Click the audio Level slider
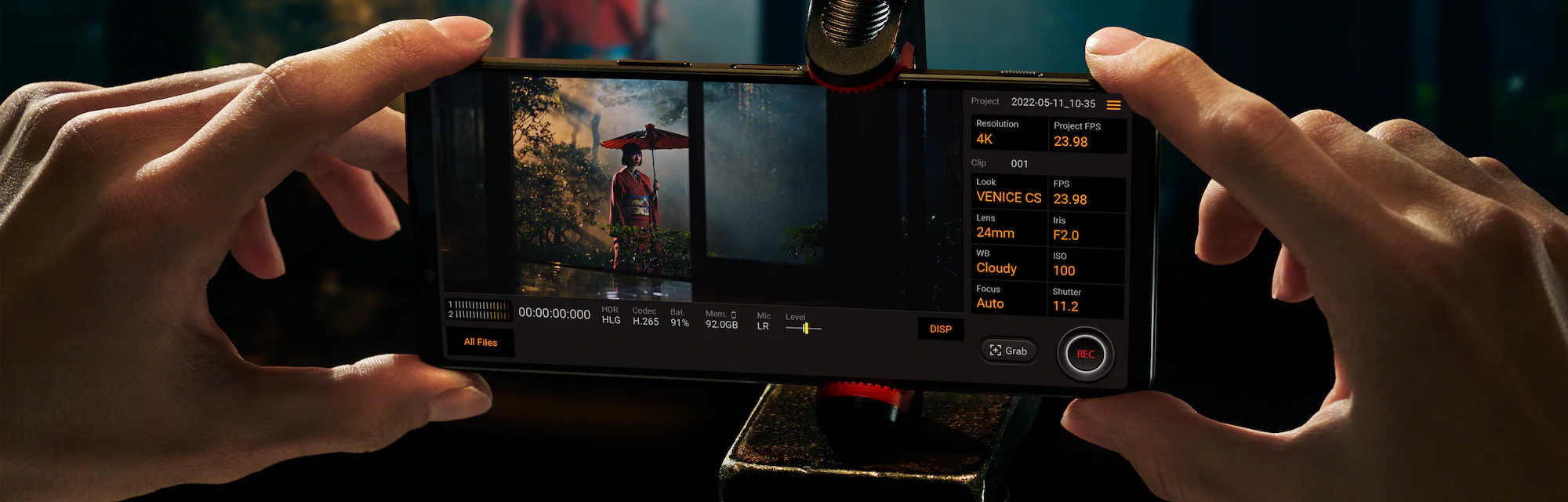Viewport: 1568px width, 502px height. pyautogui.click(x=804, y=328)
